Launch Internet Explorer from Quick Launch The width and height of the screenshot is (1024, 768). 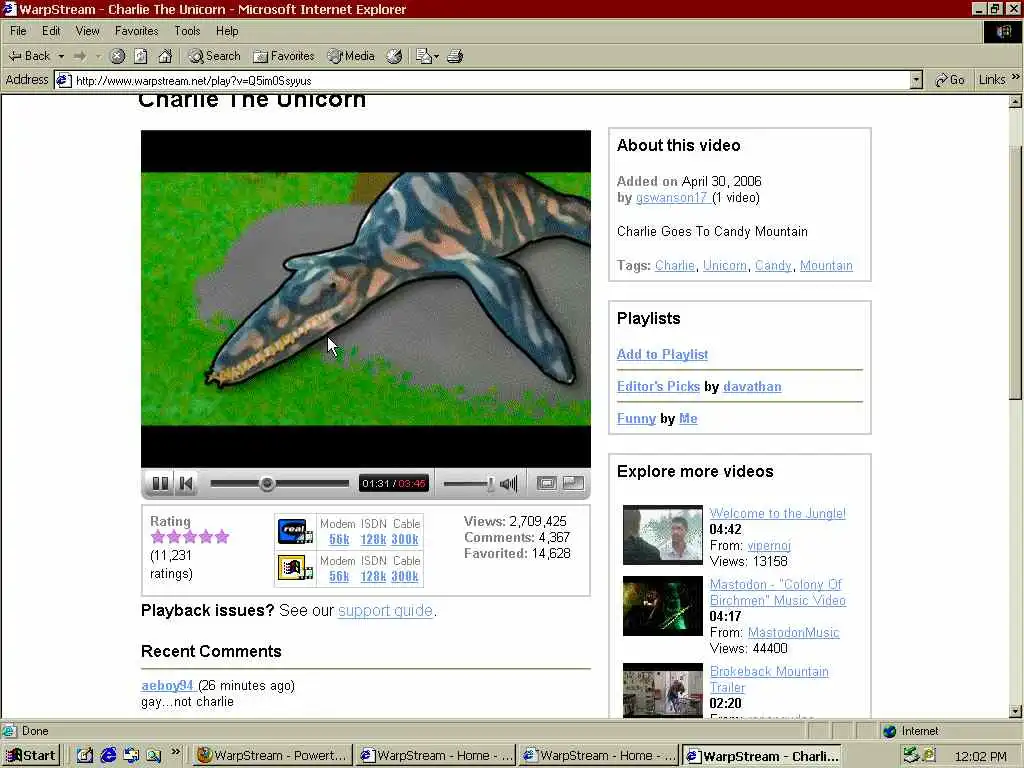tap(108, 756)
